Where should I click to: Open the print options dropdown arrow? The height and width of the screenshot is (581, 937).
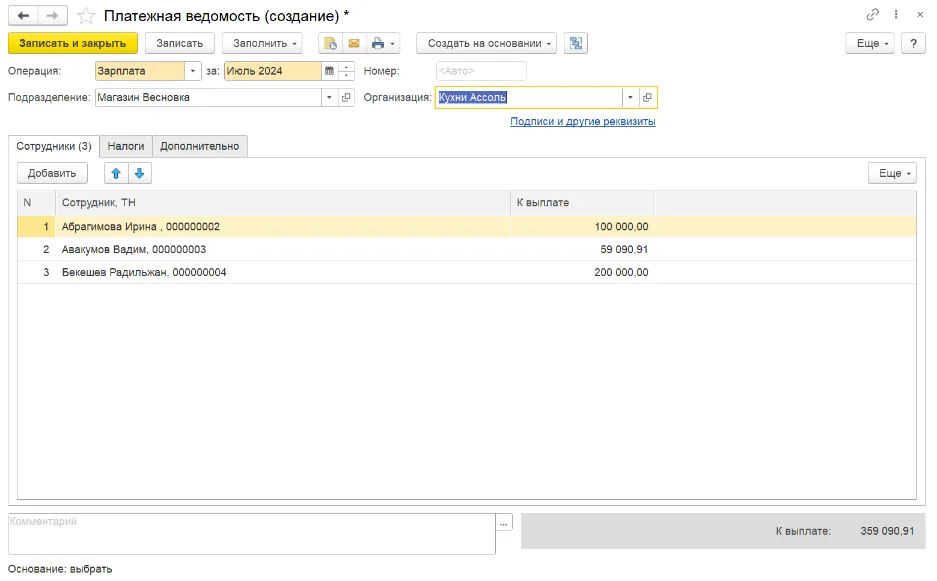pyautogui.click(x=393, y=44)
